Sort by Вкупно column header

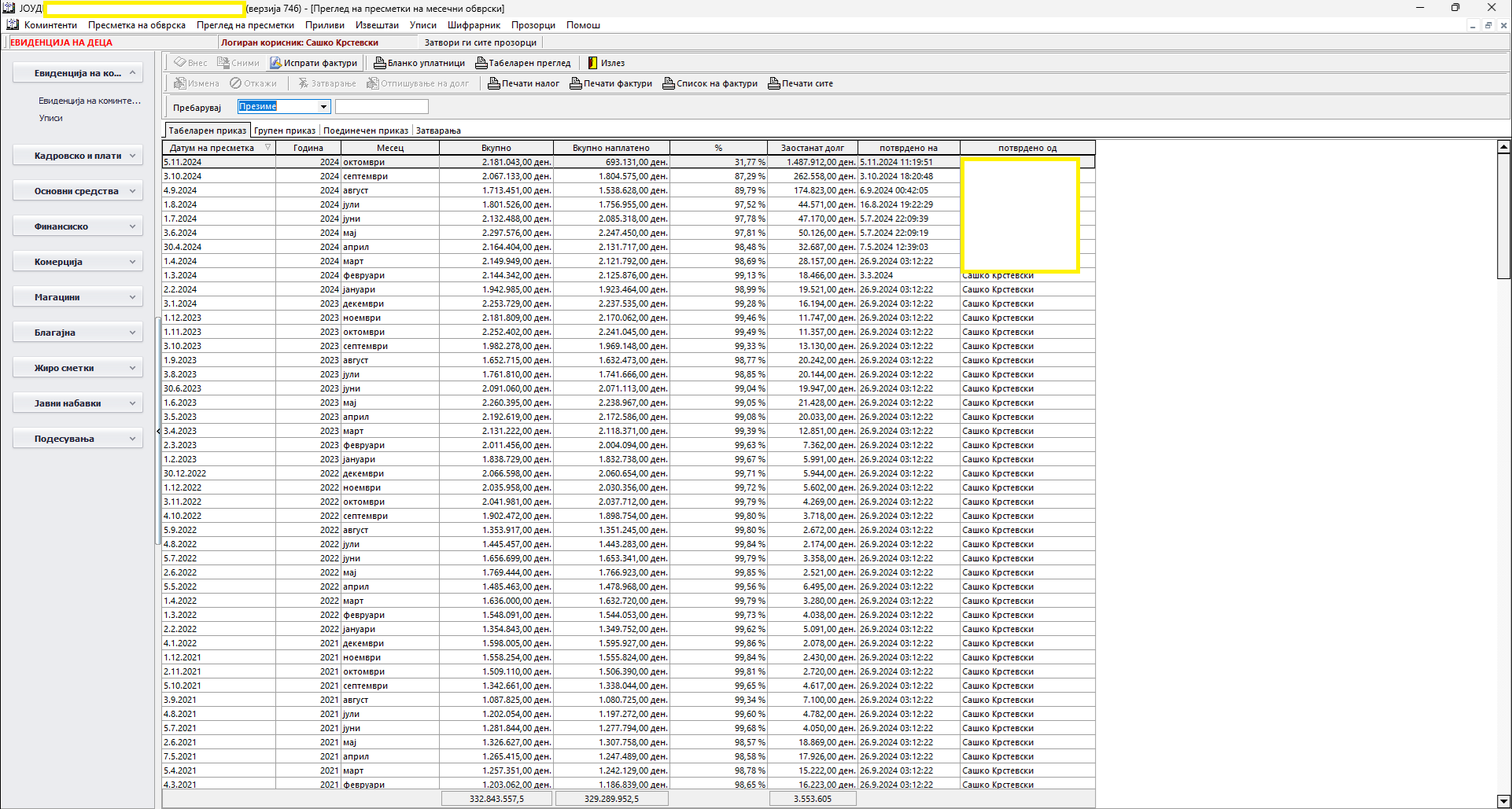[496, 148]
